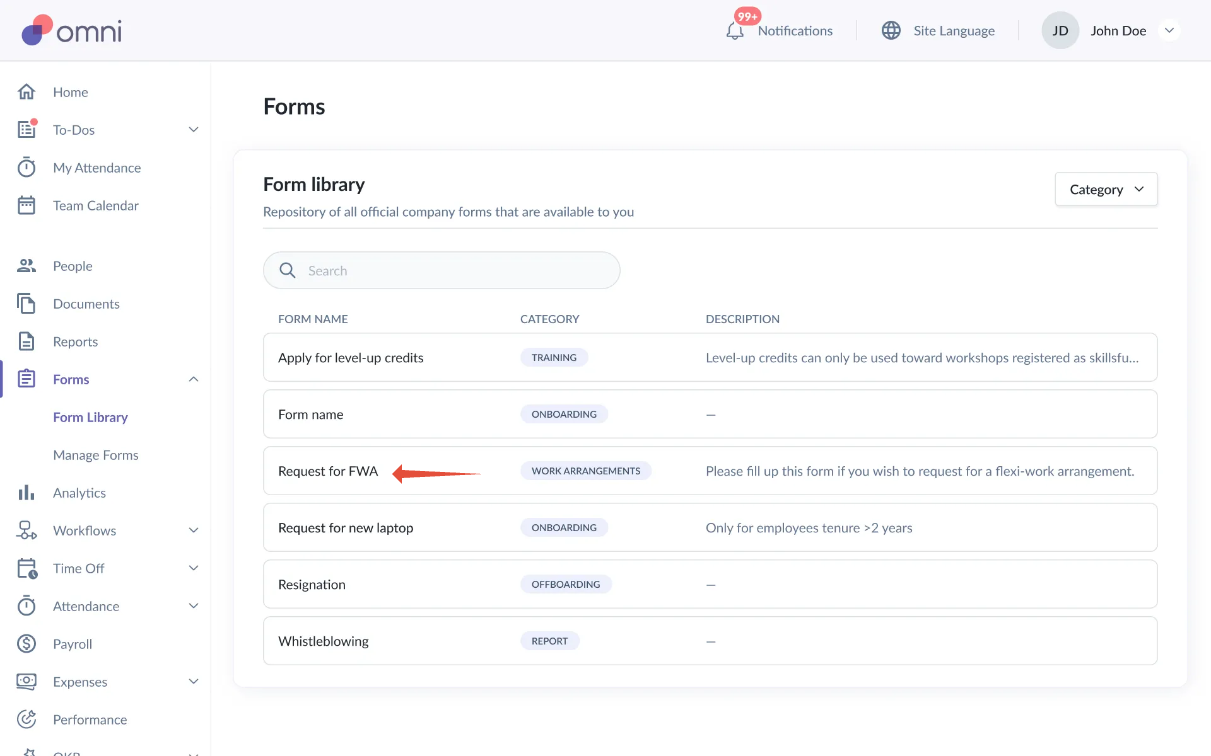
Task: Click the My Attendance stopwatch icon
Action: coord(27,167)
